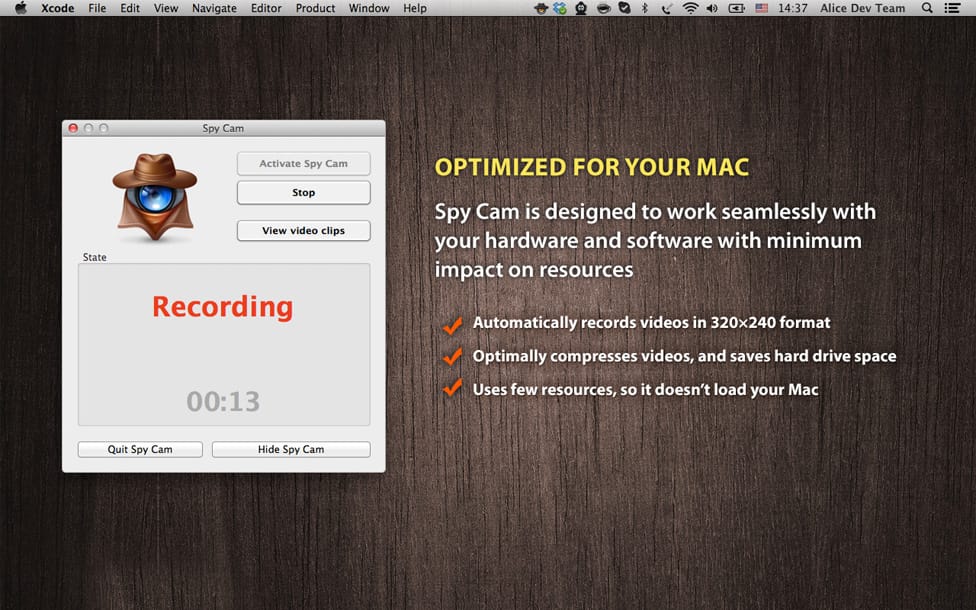Open Spotlight search magnifier icon
The image size is (976, 610).
pos(927,8)
